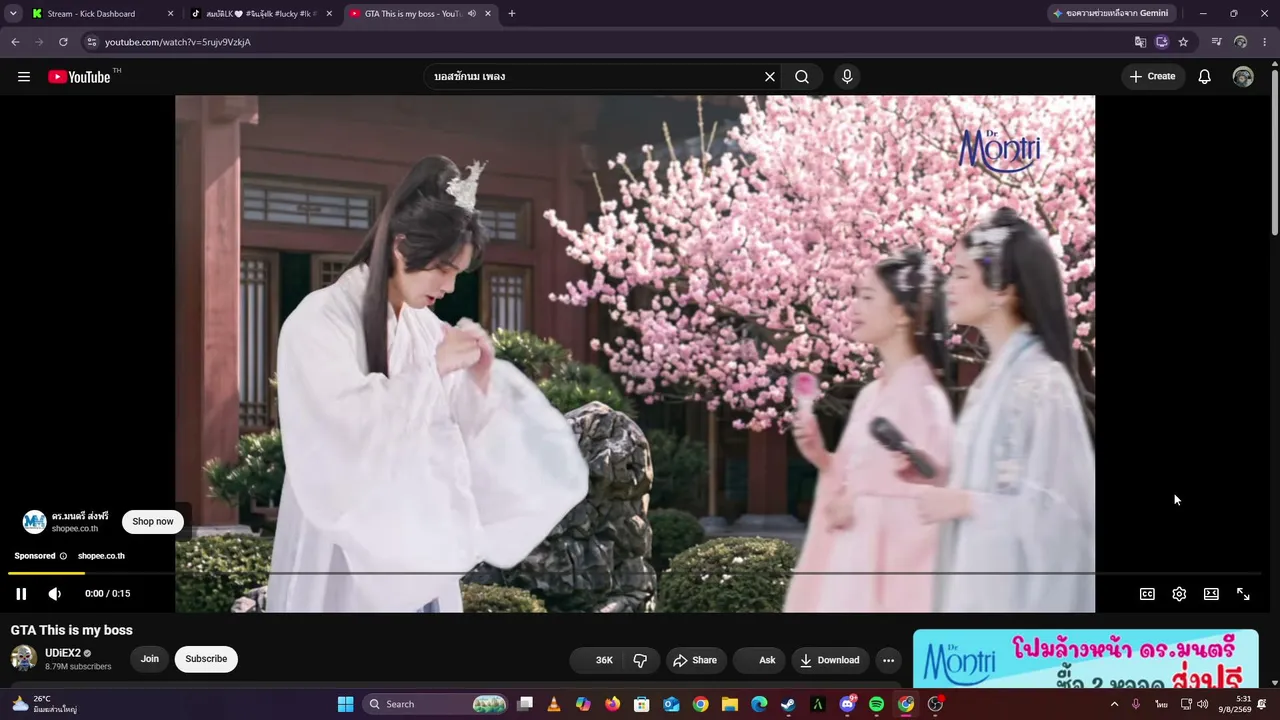Enter full screen video mode

[x=1243, y=594]
